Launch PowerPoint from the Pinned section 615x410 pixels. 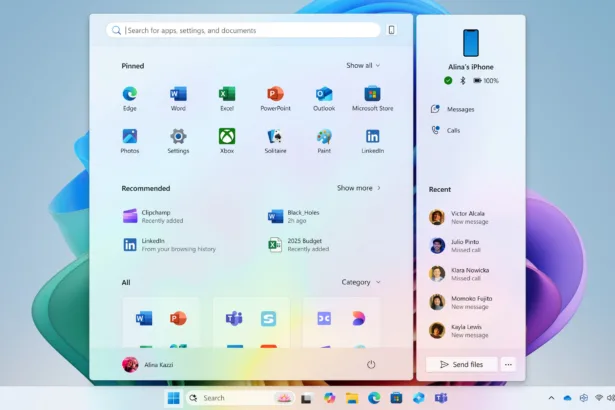(275, 98)
